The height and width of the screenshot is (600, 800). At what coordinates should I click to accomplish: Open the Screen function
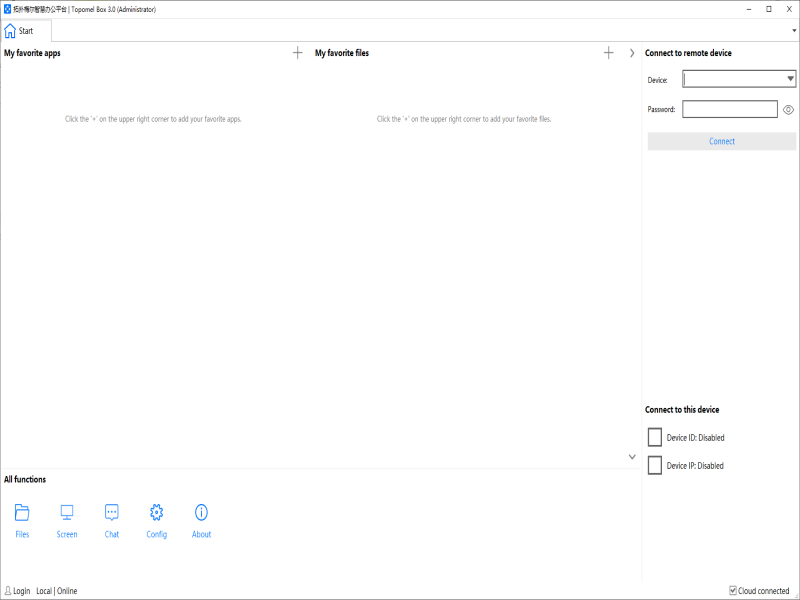(67, 521)
